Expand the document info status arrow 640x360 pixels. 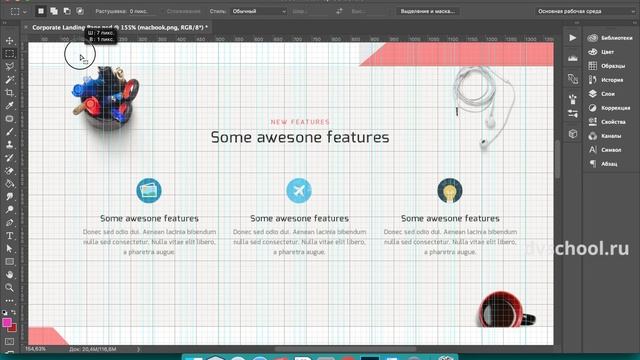138,349
